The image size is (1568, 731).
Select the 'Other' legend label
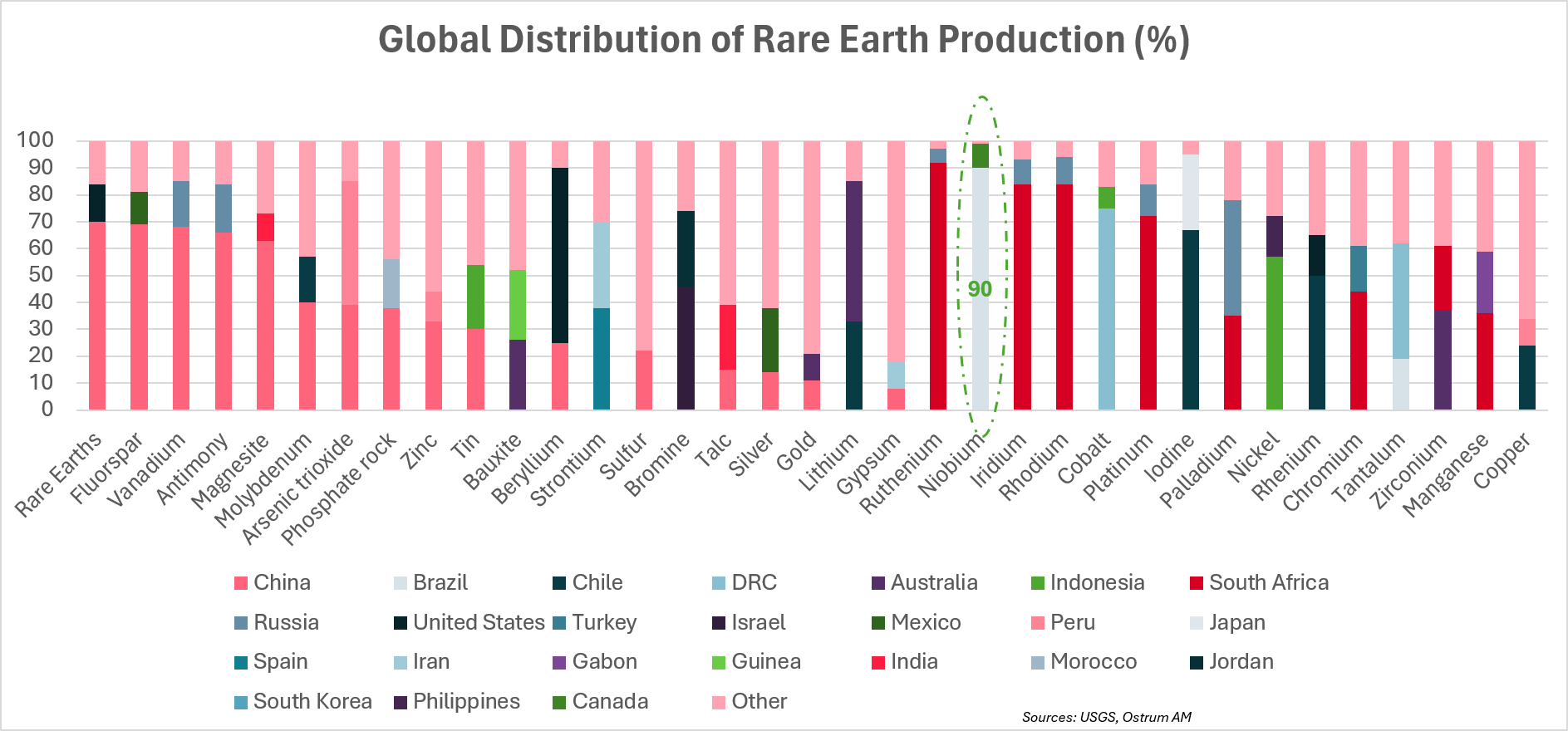(x=759, y=701)
